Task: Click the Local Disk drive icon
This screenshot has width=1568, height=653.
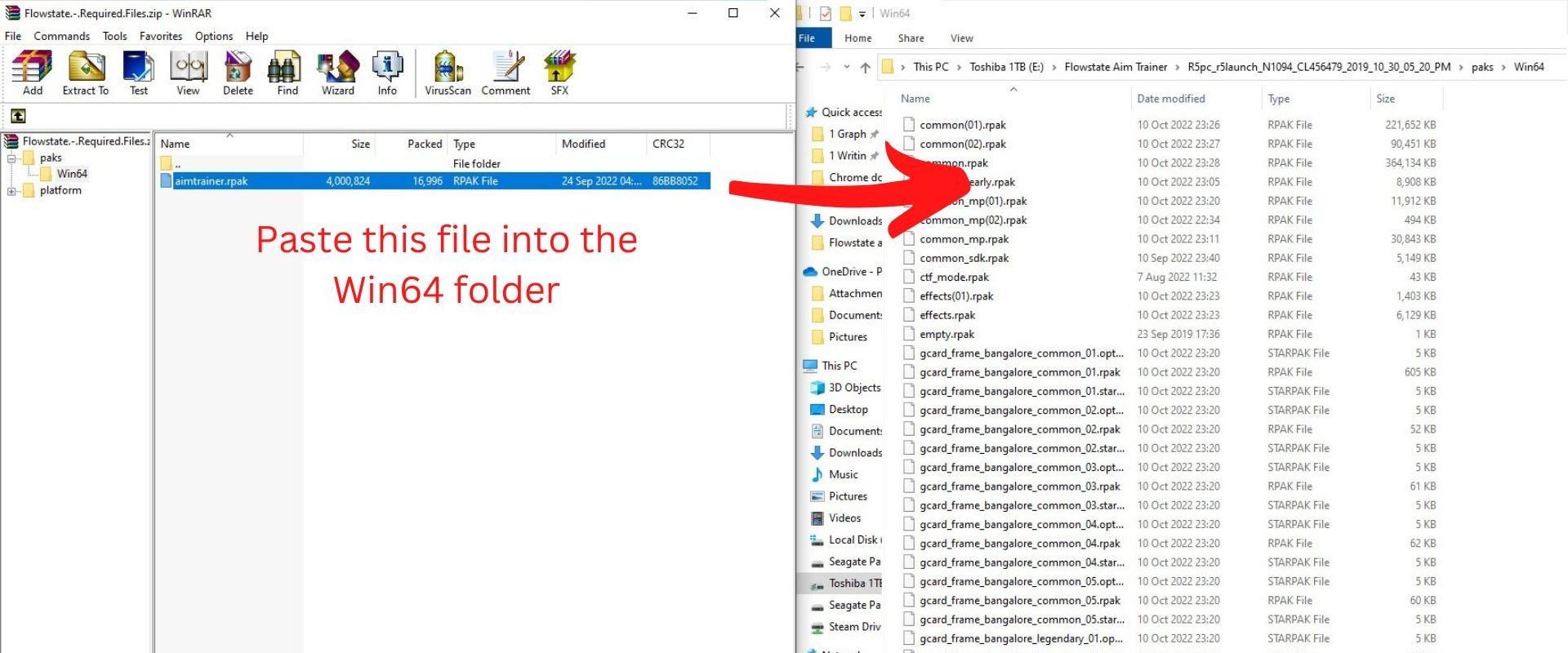Action: tap(817, 540)
